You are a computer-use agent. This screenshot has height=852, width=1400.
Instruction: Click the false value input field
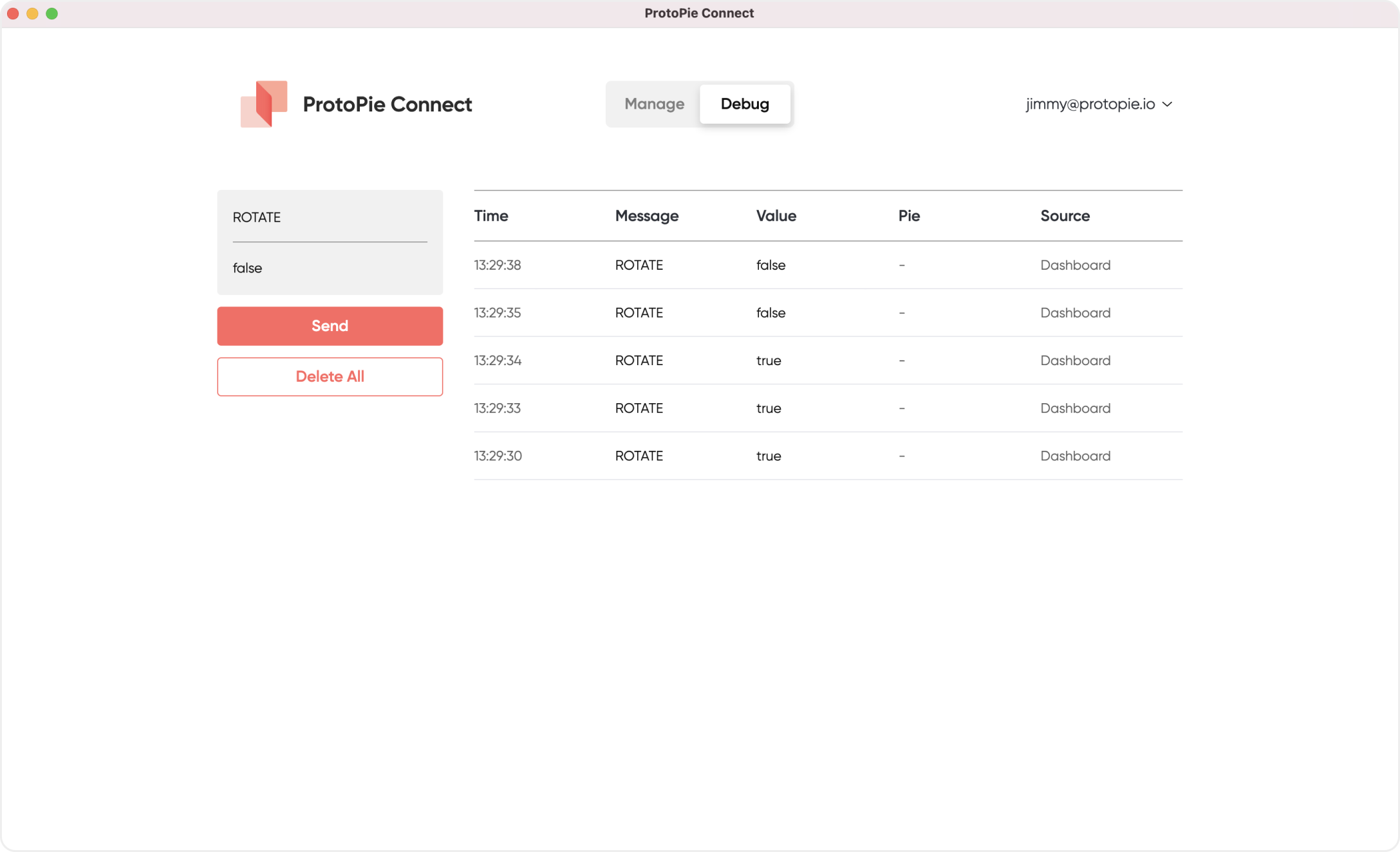point(330,268)
